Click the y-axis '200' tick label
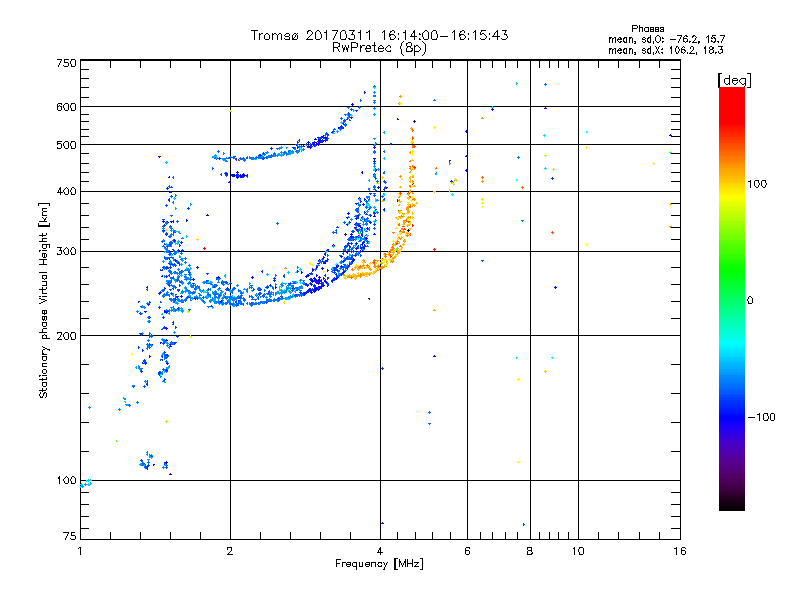Image resolution: width=800 pixels, height=600 pixels. click(x=67, y=336)
